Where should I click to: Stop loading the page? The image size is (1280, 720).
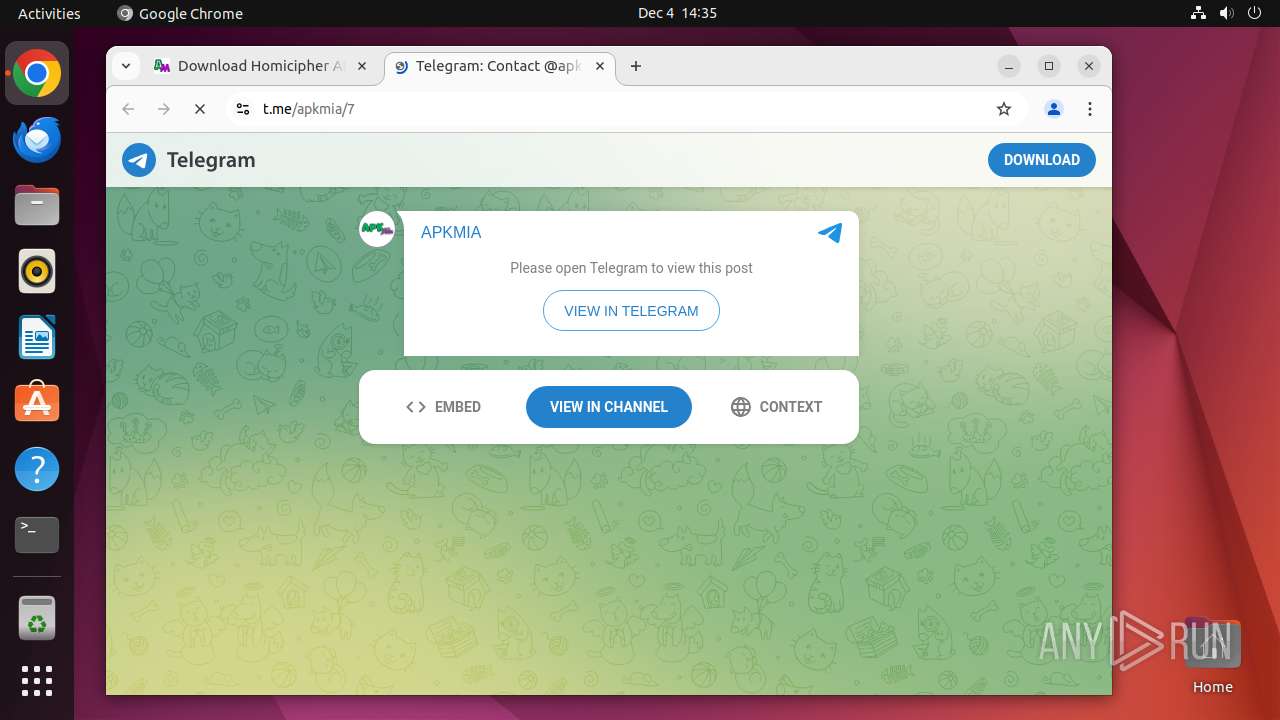point(200,109)
